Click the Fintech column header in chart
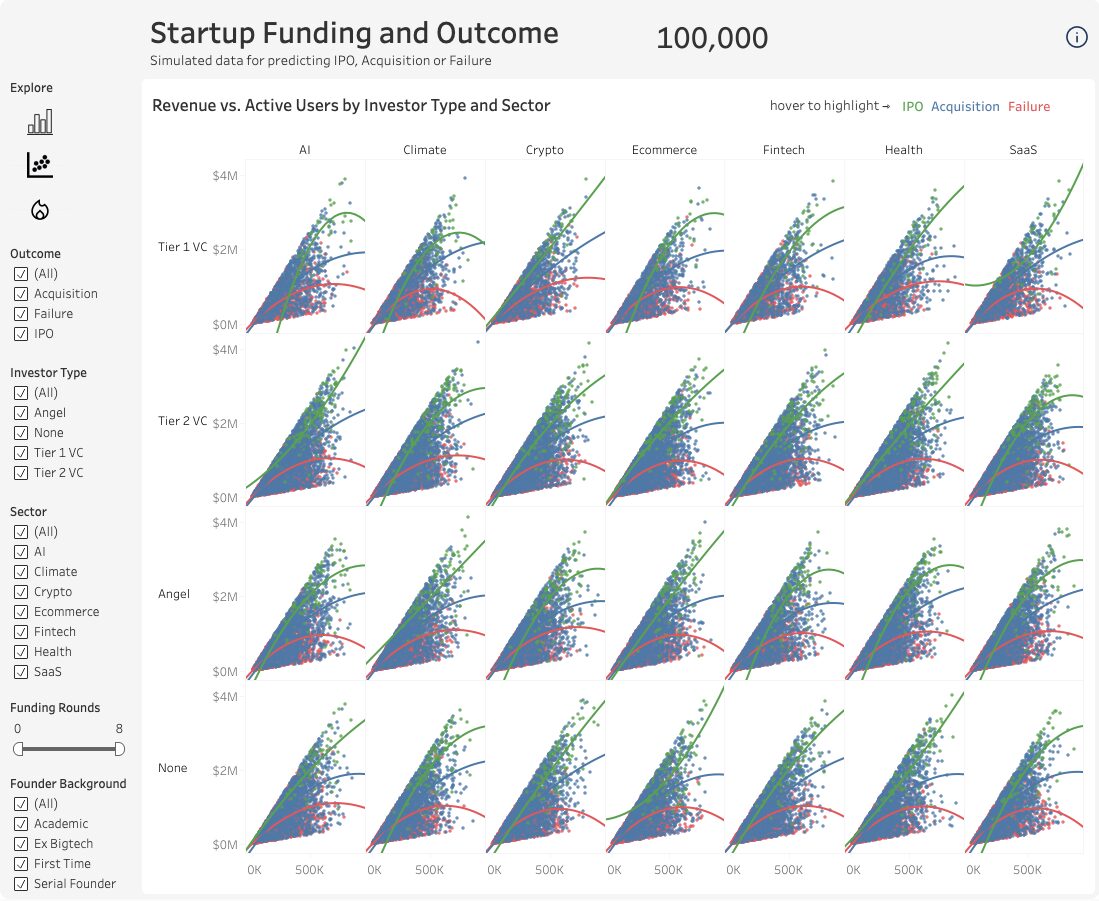 click(x=784, y=150)
